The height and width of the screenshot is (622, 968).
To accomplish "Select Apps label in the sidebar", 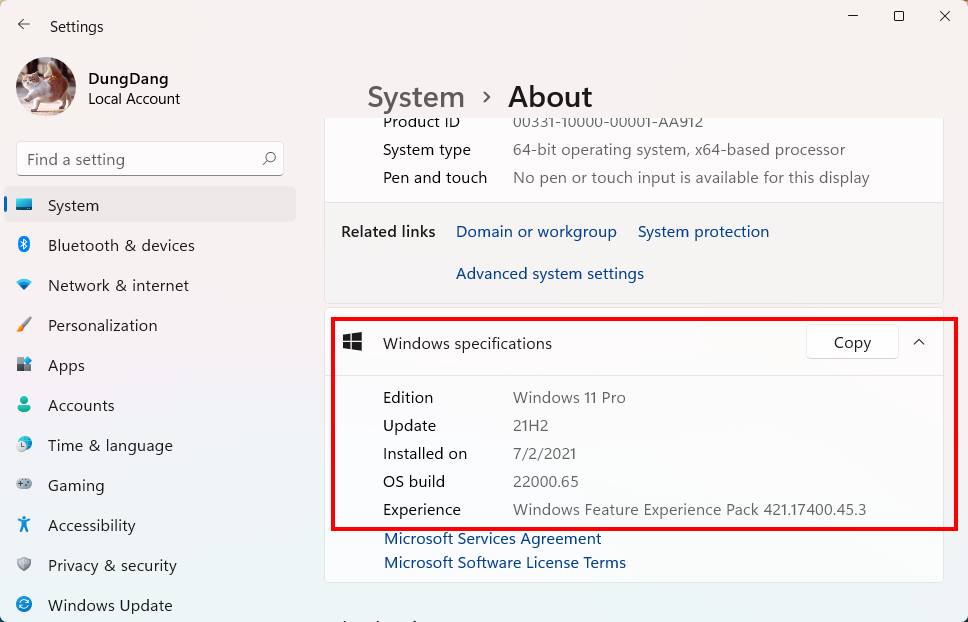I will click(x=66, y=366).
